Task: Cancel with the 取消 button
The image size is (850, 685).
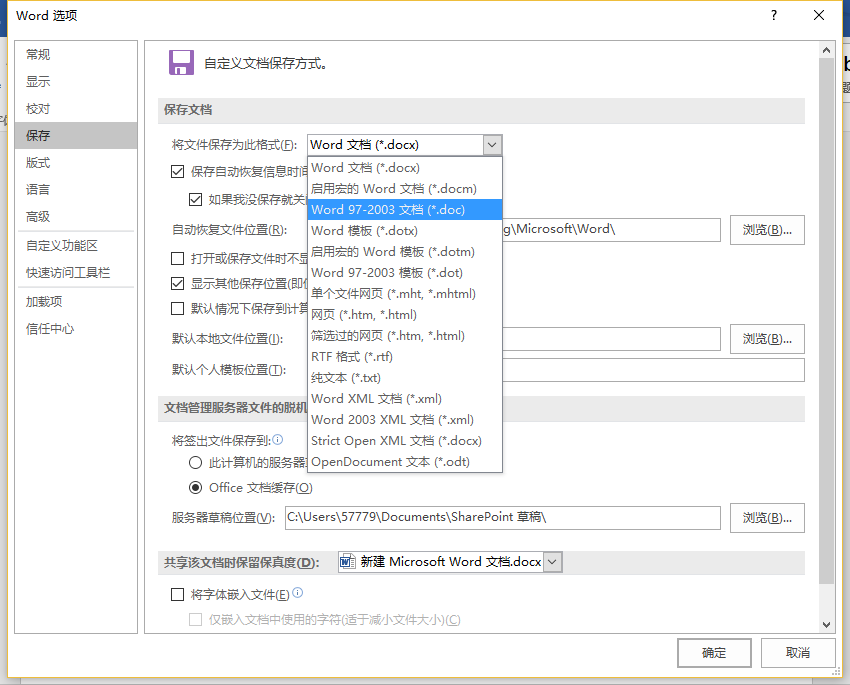Action: (798, 653)
